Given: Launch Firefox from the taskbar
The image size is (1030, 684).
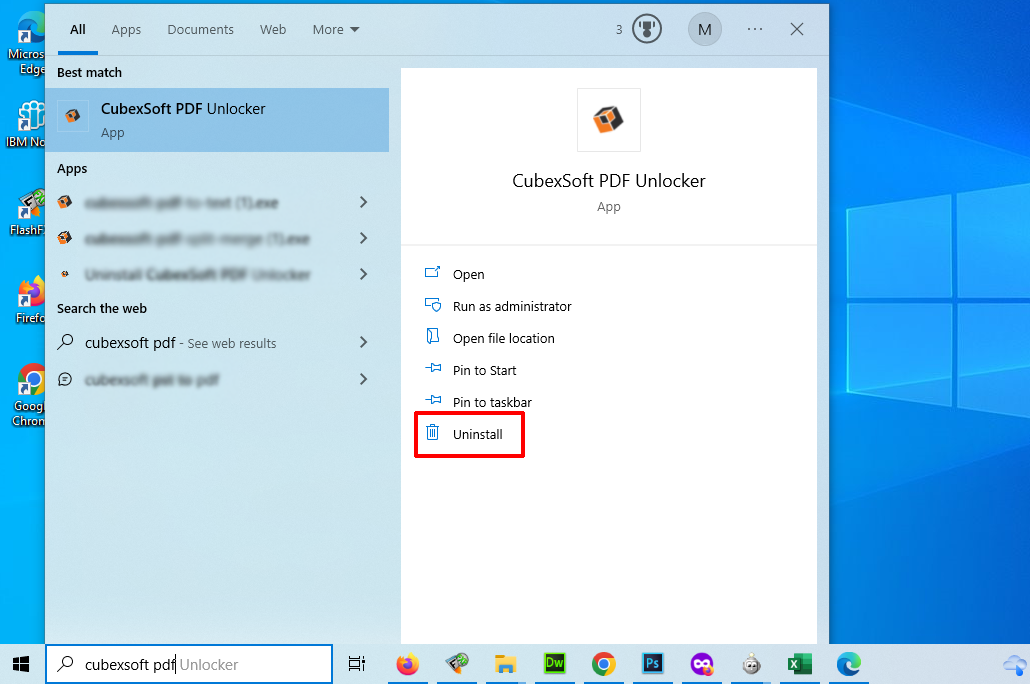Looking at the screenshot, I should pyautogui.click(x=407, y=664).
